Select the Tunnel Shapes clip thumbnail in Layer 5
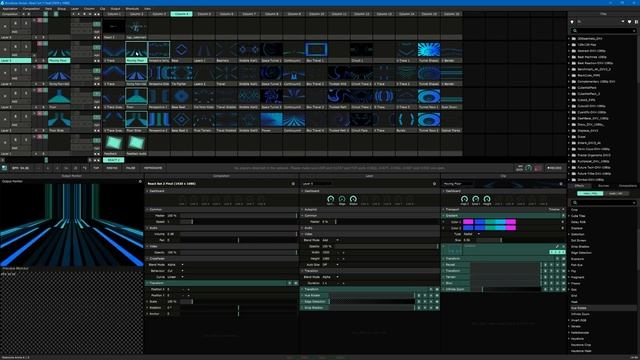 (x=429, y=50)
